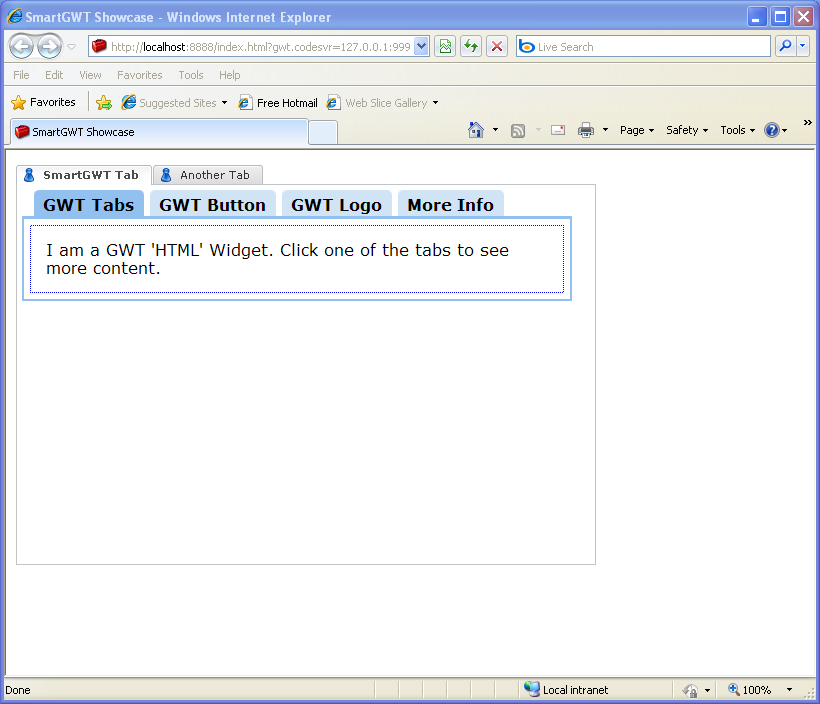The image size is (820, 704).
Task: Select the GWT Logo tab
Action: pos(336,204)
